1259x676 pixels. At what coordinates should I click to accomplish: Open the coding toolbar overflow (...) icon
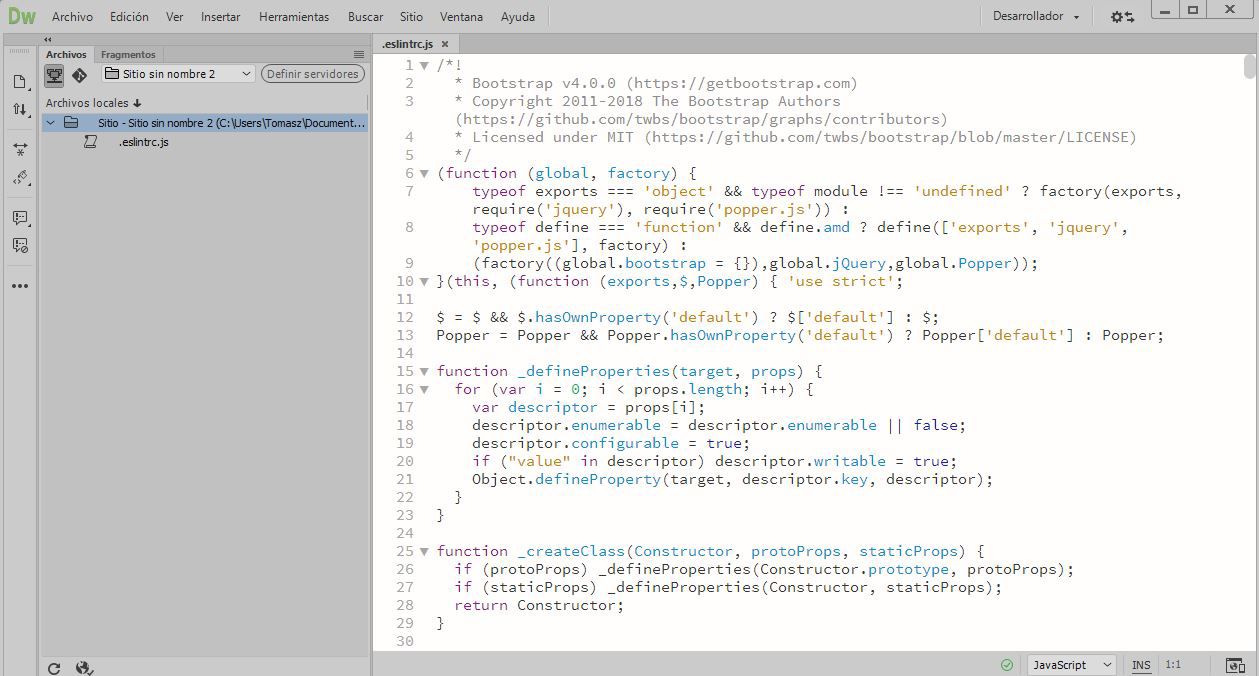(x=20, y=285)
